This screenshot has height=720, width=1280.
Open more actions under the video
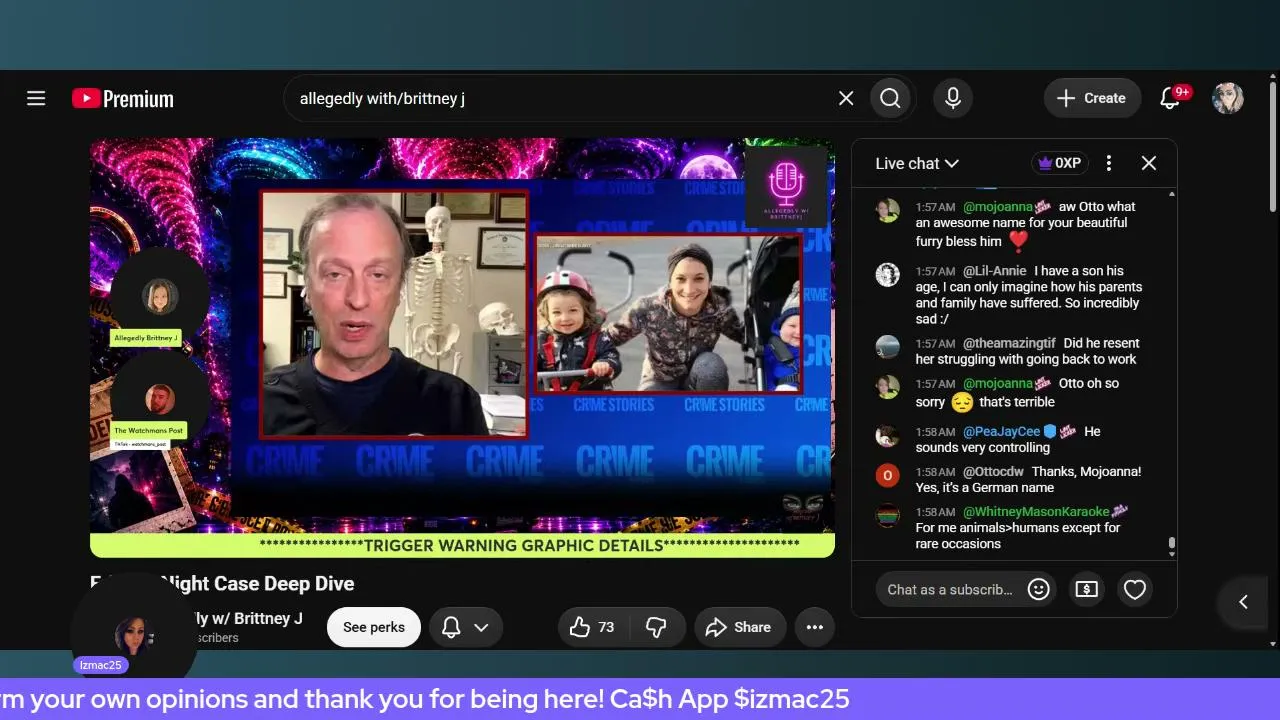pyautogui.click(x=814, y=627)
